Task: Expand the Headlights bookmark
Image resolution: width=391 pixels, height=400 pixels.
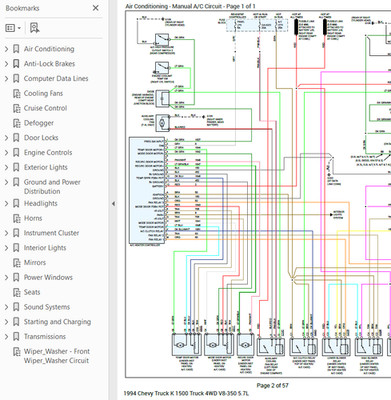Action: click(x=6, y=203)
